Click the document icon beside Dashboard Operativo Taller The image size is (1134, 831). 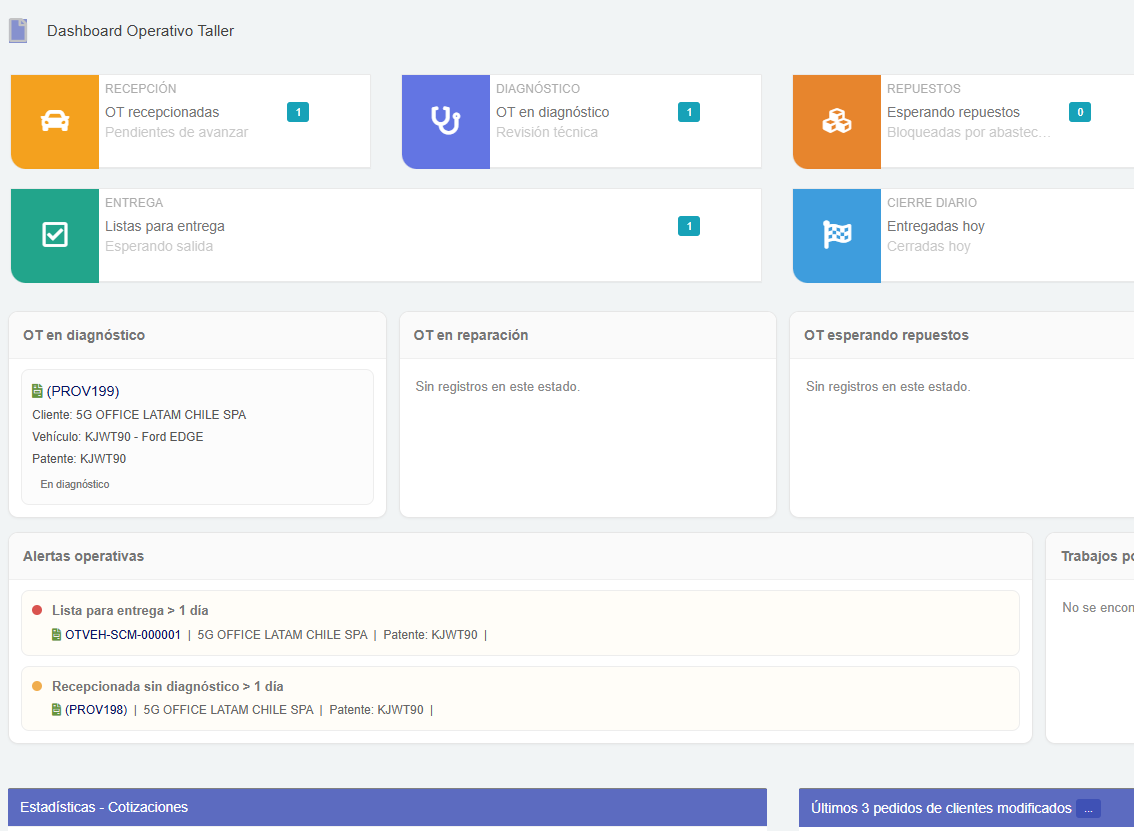point(18,30)
